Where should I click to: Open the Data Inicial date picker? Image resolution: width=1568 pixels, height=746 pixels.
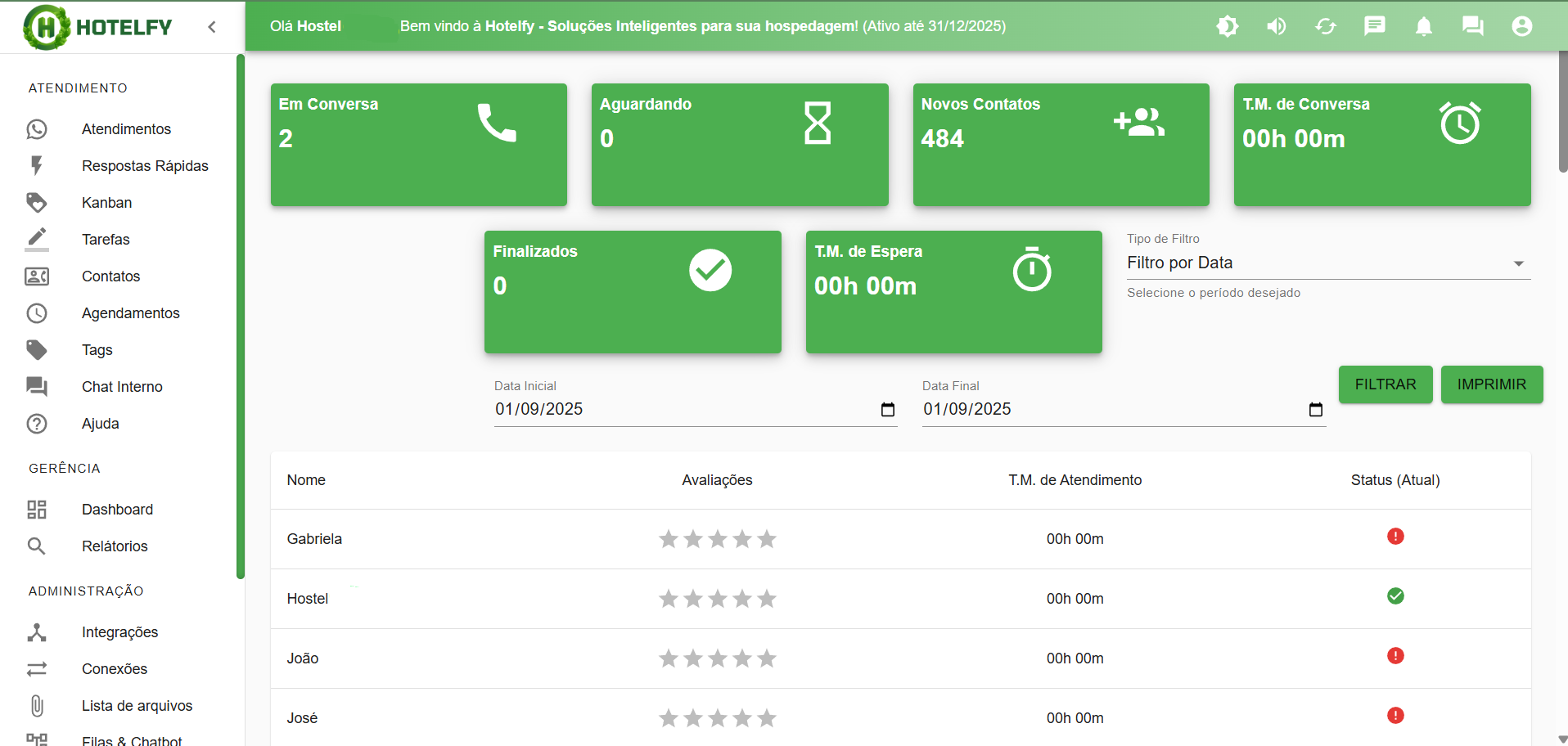887,410
